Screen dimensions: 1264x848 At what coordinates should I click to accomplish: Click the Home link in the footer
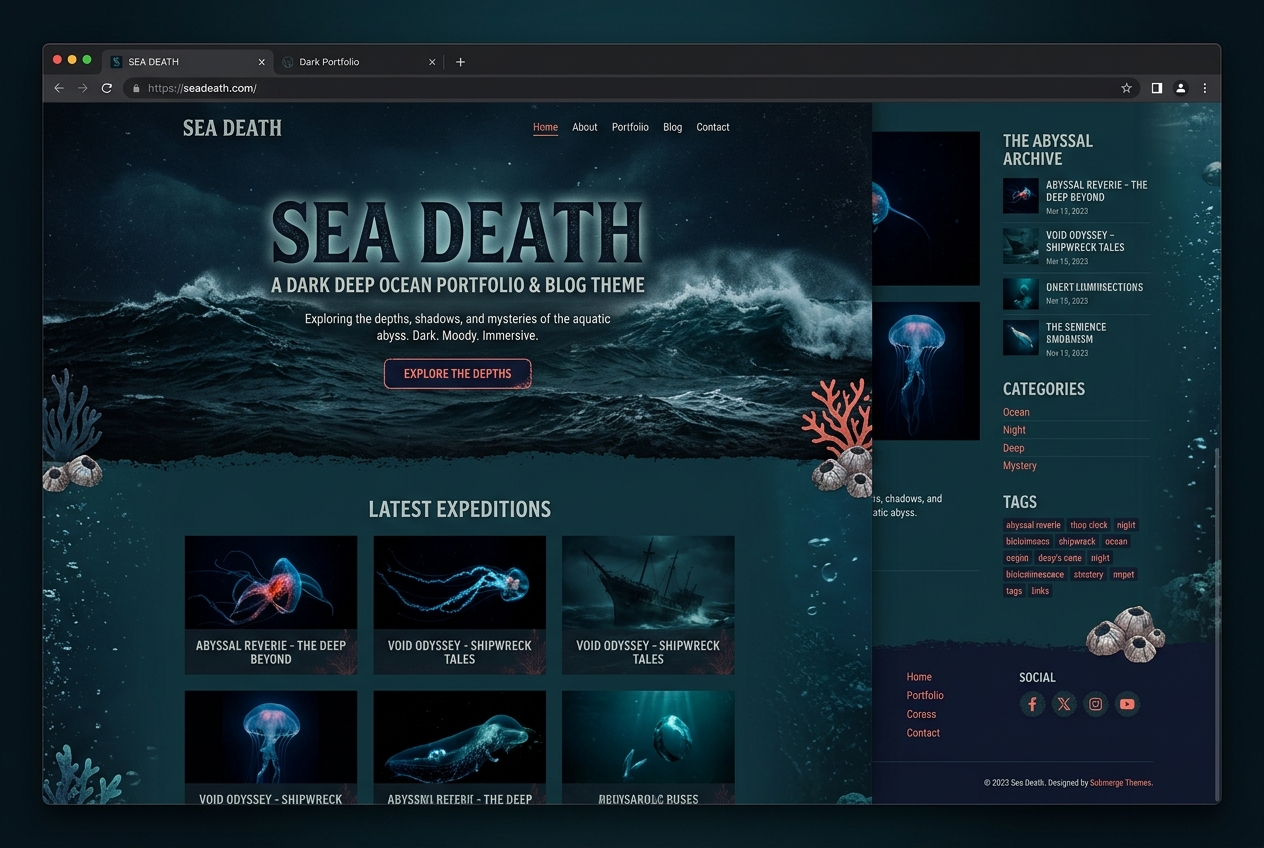click(919, 677)
